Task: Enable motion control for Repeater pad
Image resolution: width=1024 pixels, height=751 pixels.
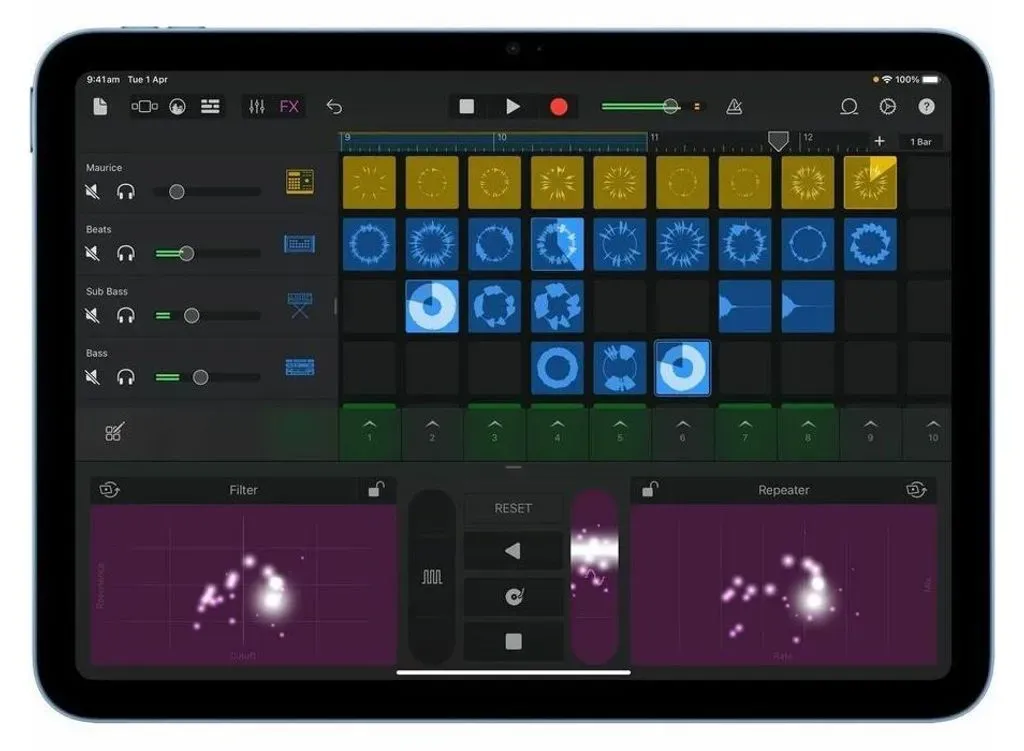Action: pyautogui.click(x=916, y=489)
